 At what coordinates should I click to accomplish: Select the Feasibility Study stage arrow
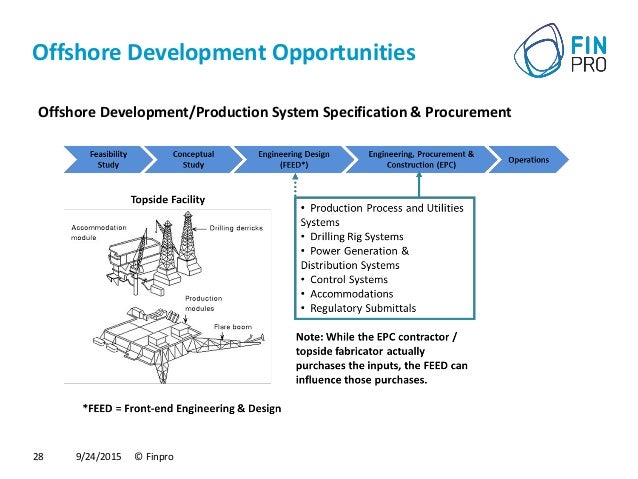pos(108,160)
